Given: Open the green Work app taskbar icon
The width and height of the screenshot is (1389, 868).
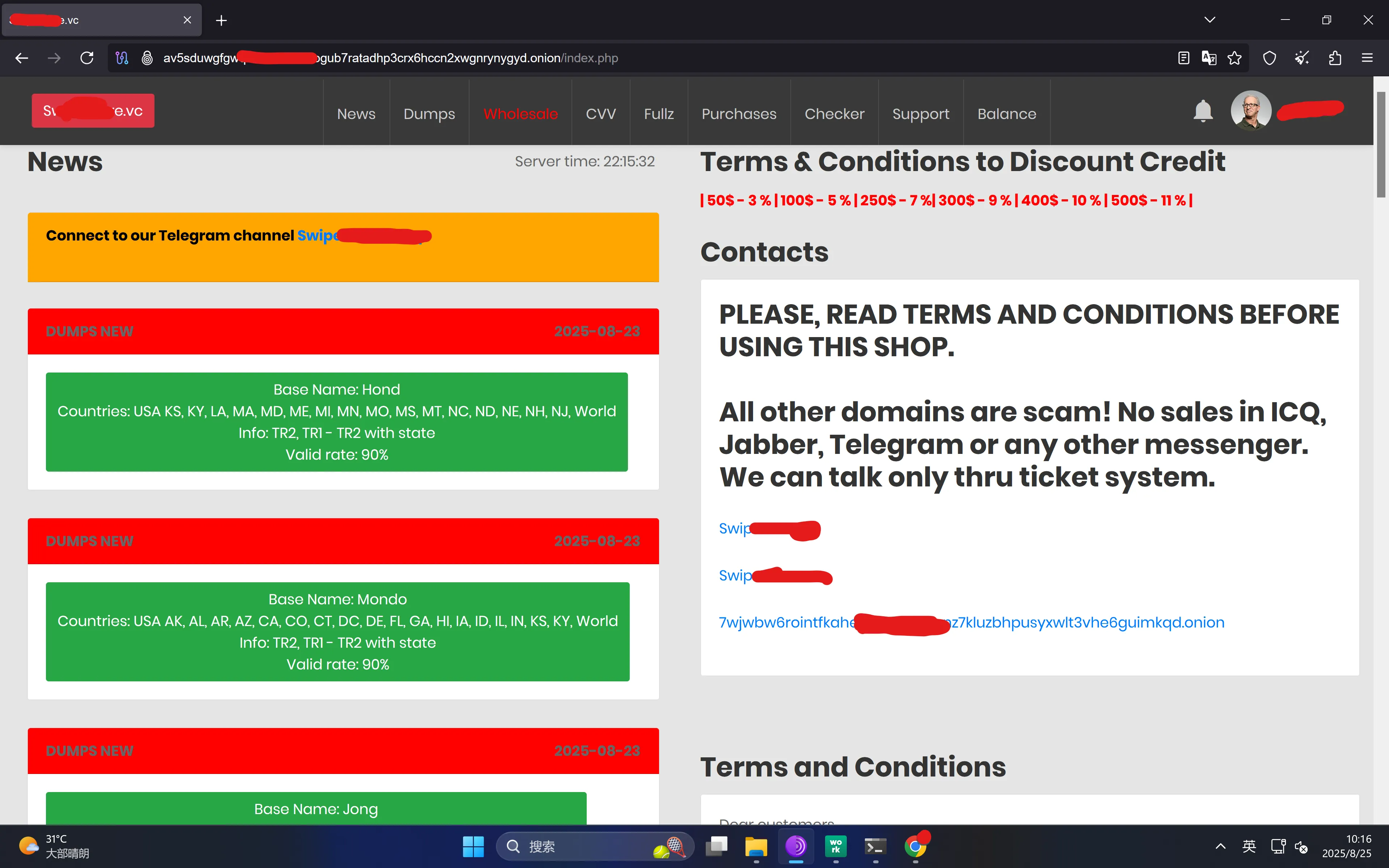Looking at the screenshot, I should click(x=836, y=846).
